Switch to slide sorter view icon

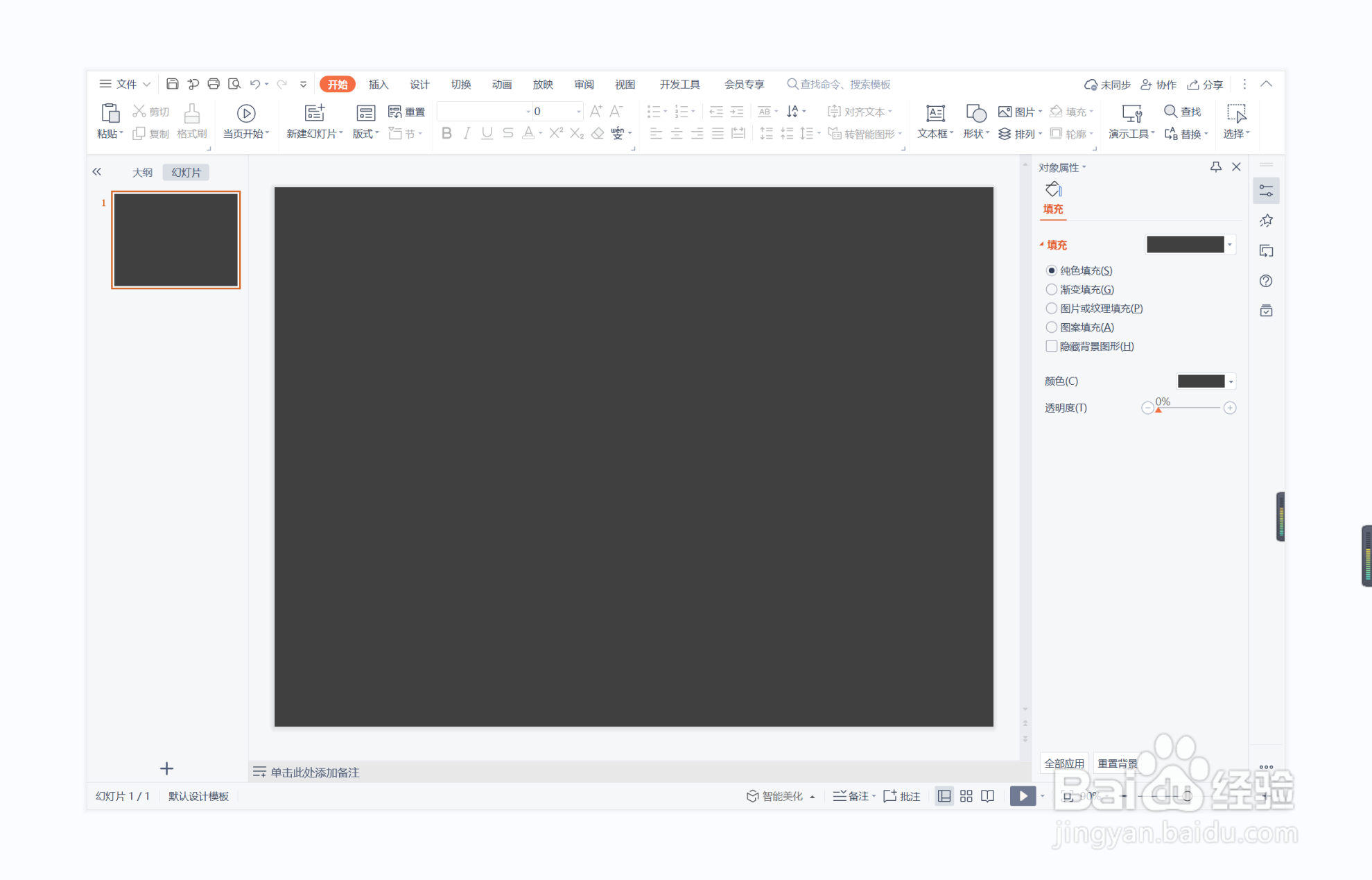tap(966, 796)
